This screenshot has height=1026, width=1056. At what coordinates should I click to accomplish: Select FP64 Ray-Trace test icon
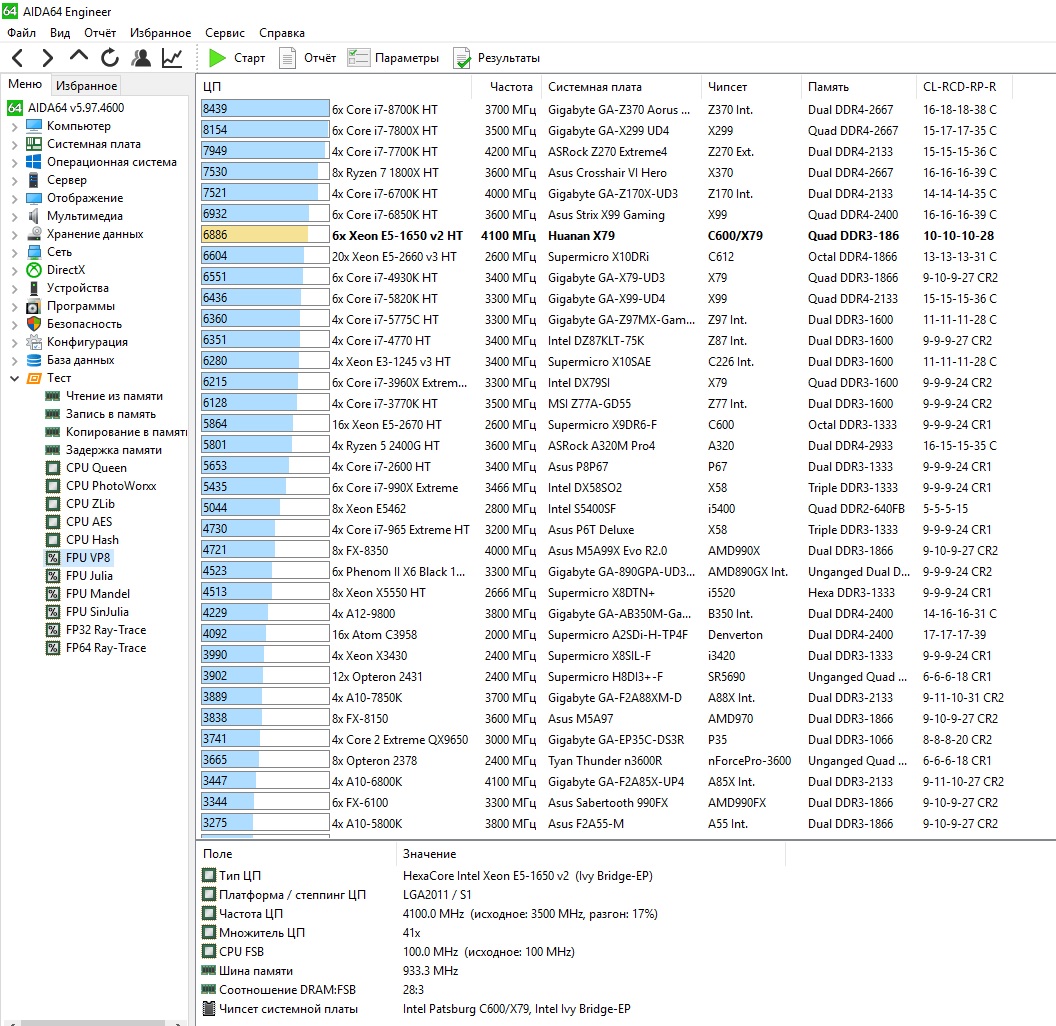click(x=53, y=648)
